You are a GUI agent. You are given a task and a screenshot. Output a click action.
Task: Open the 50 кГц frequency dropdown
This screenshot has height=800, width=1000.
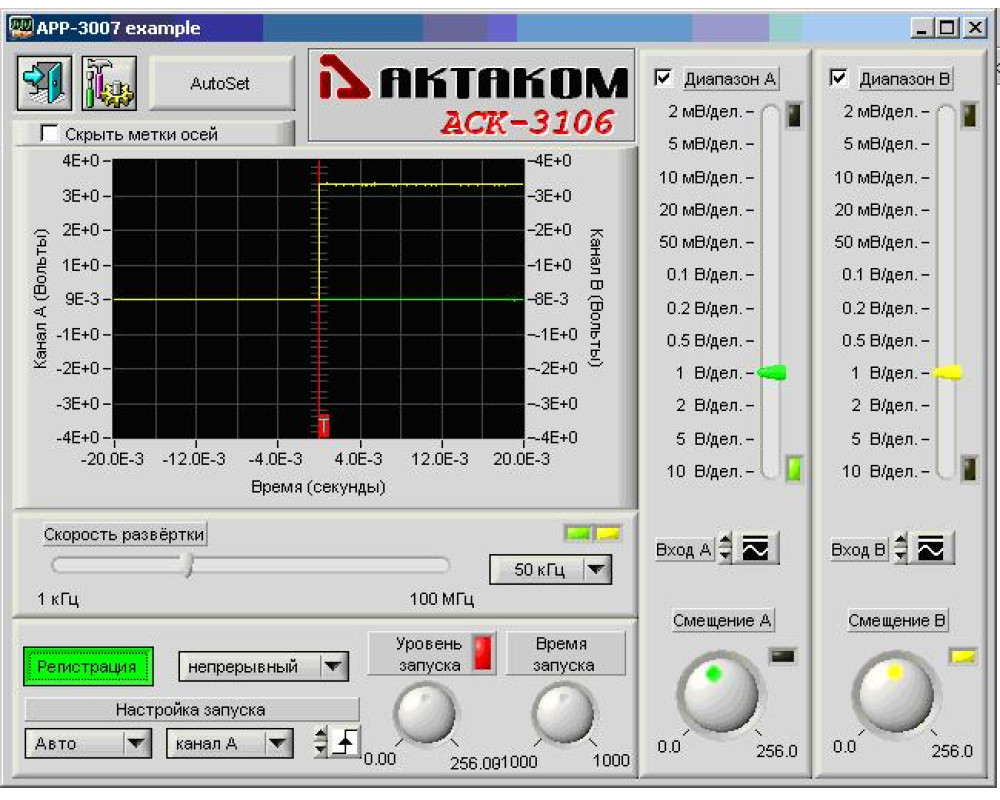coord(550,569)
